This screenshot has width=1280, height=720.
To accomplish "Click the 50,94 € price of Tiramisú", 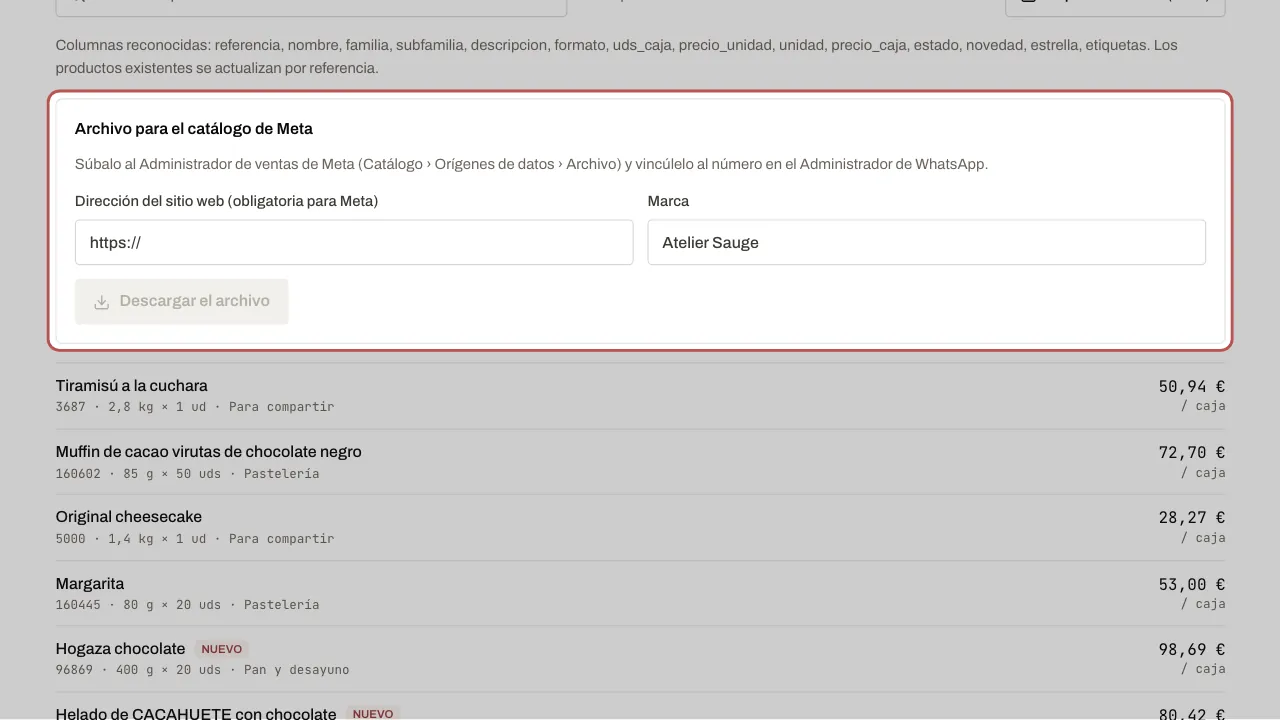I will click(x=1192, y=386).
